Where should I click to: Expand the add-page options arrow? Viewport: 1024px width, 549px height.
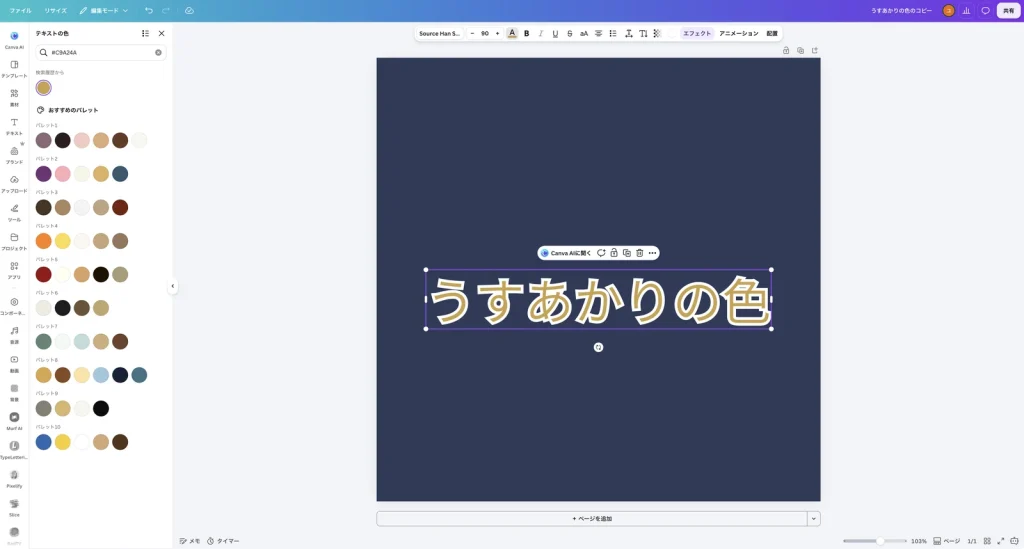point(814,518)
